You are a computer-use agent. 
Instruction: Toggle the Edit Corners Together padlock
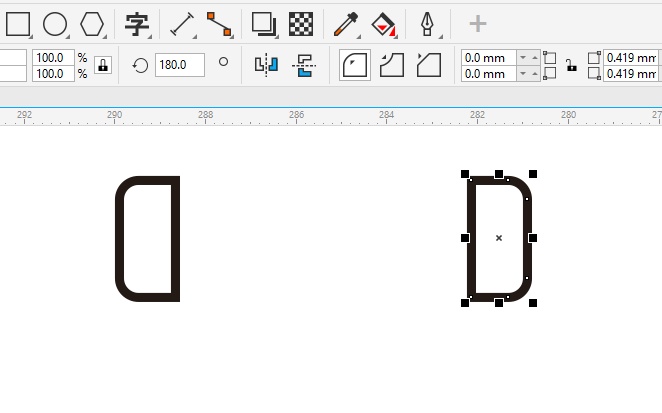pos(571,65)
